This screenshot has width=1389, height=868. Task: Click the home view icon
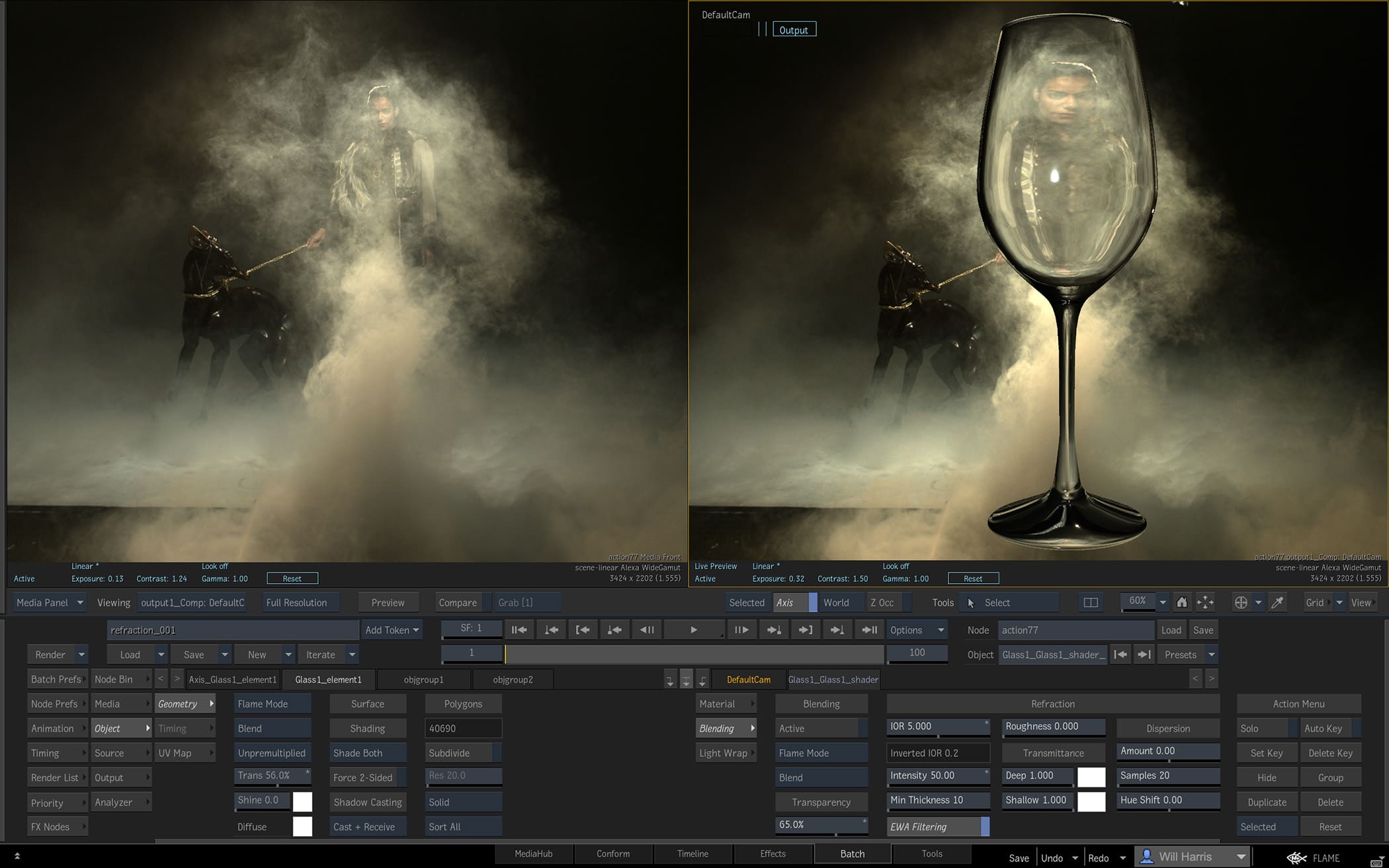1181,602
